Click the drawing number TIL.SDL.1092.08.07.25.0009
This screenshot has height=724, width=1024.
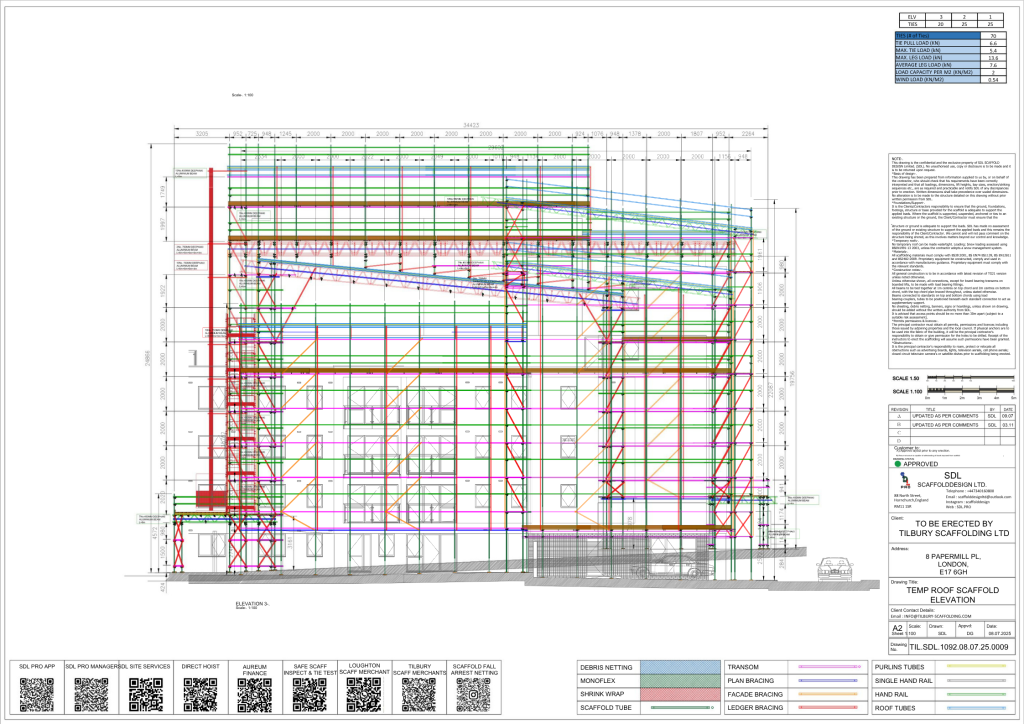(x=959, y=647)
